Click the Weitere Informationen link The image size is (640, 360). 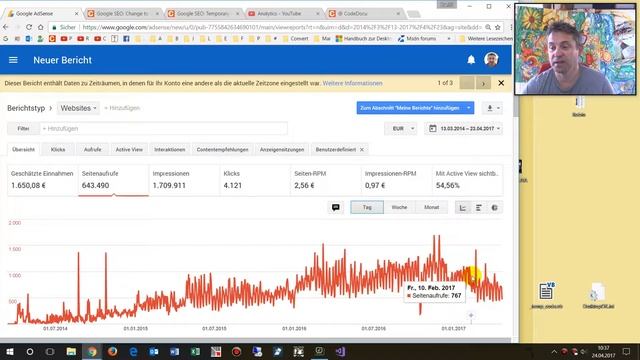pos(352,83)
